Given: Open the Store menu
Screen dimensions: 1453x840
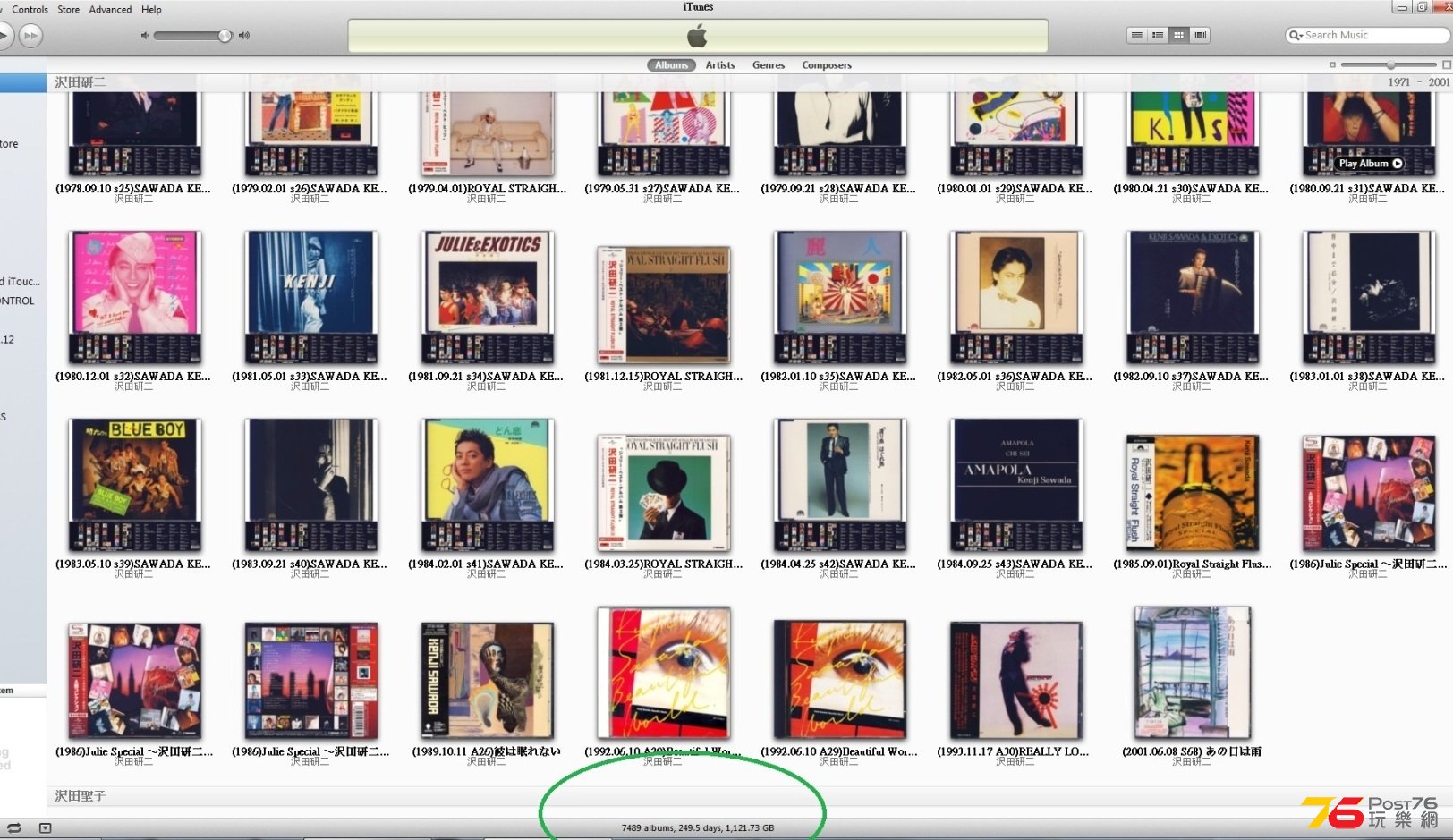Looking at the screenshot, I should 68,9.
